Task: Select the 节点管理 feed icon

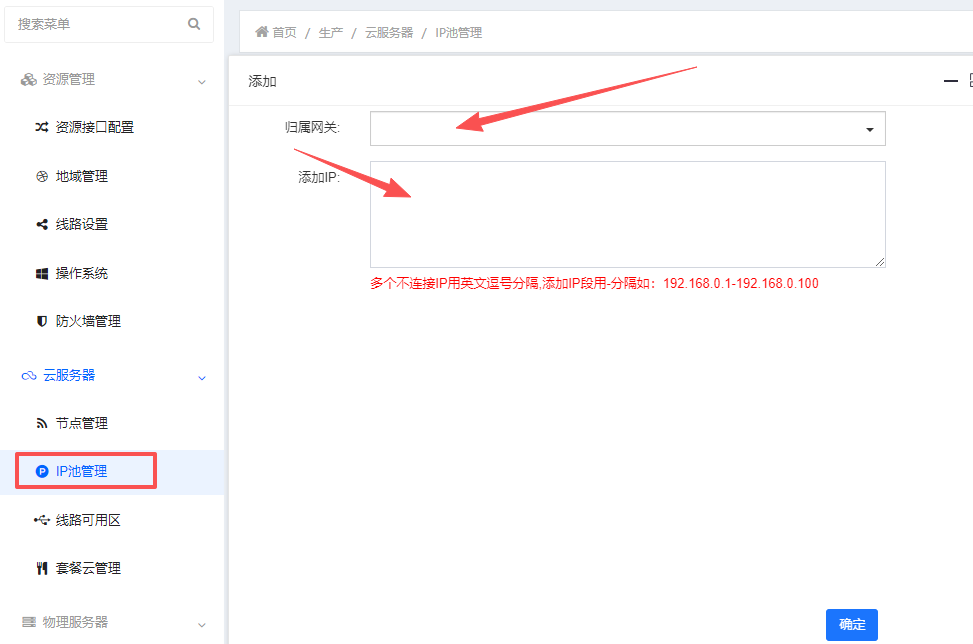Action: 40,422
